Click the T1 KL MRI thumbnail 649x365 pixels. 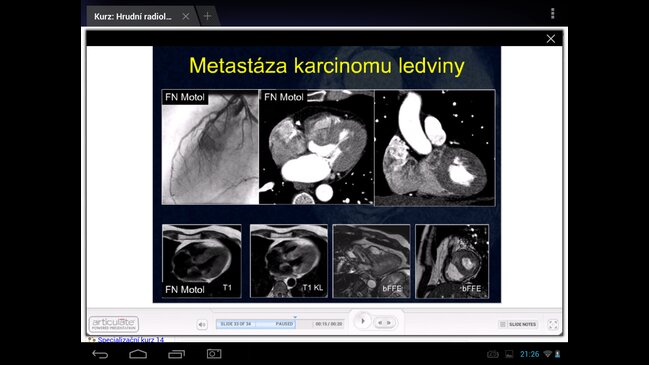point(288,261)
